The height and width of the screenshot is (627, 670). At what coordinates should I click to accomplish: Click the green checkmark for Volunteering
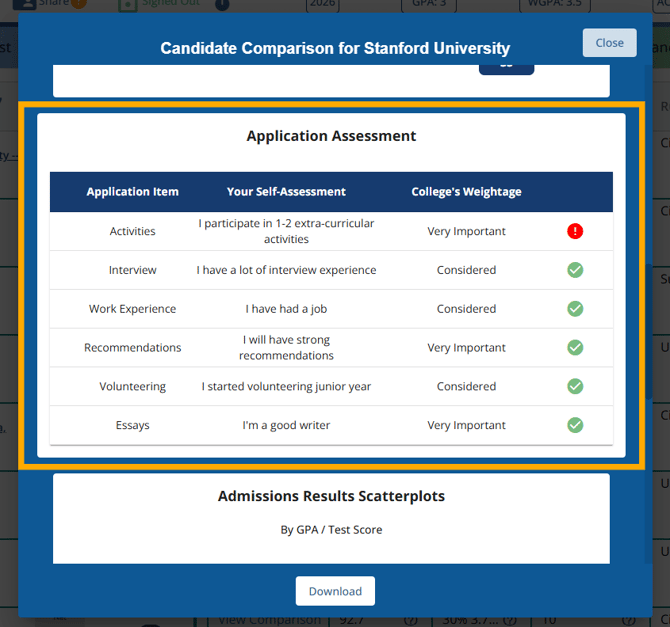(575, 386)
